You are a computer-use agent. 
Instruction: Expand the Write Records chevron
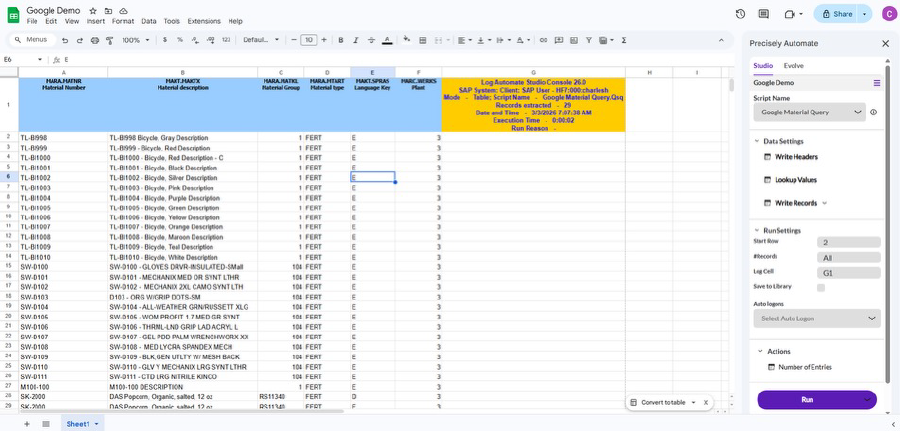tap(825, 203)
